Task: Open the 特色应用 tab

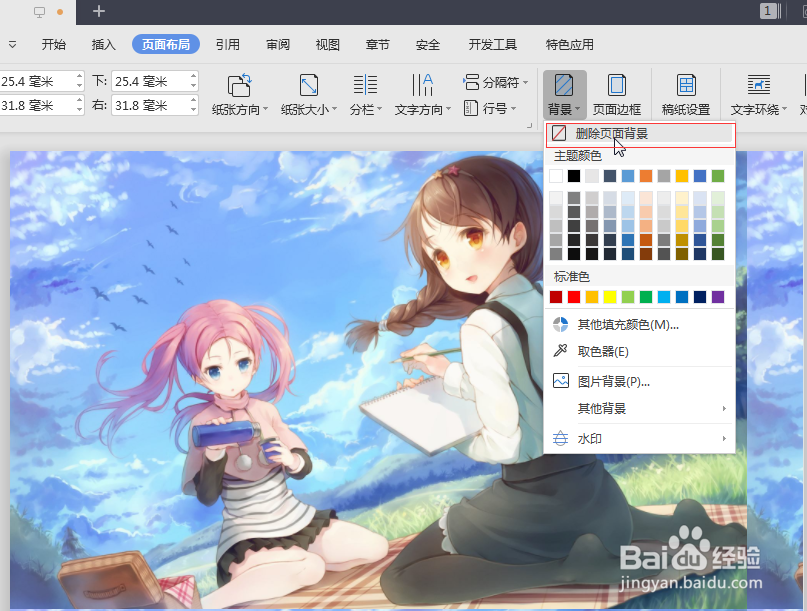Action: (570, 45)
